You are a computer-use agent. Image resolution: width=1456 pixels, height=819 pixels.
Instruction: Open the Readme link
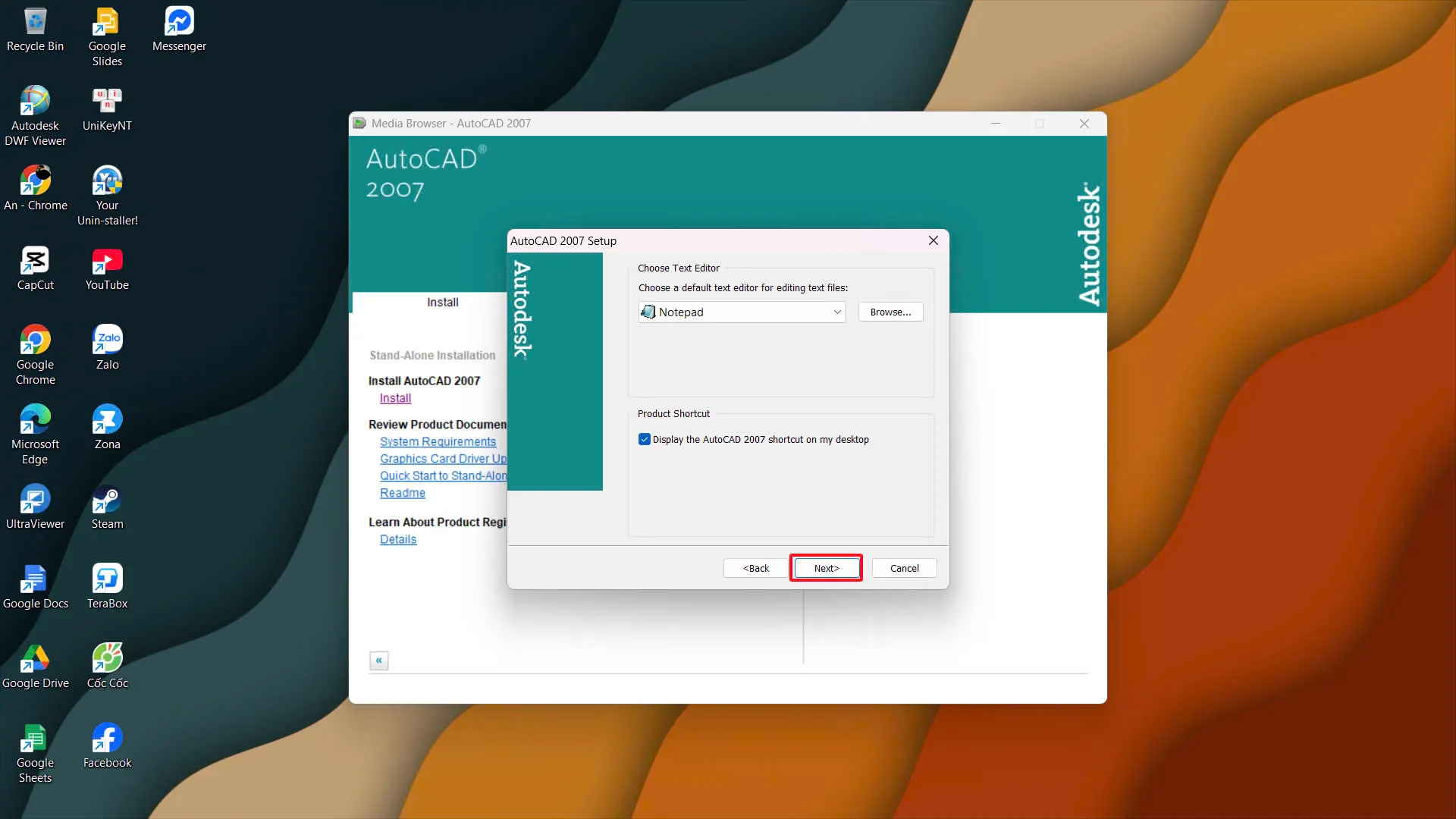(x=402, y=493)
